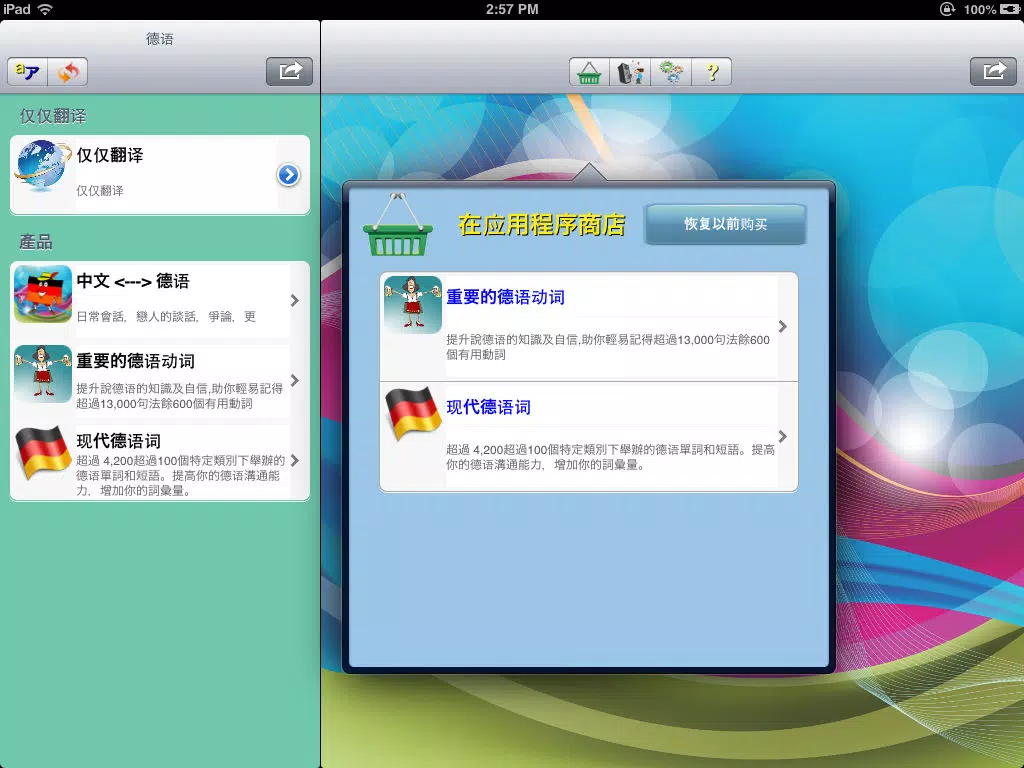Image resolution: width=1024 pixels, height=768 pixels.
Task: Expand chevron on popup 现代德语词 row
Action: tap(782, 436)
